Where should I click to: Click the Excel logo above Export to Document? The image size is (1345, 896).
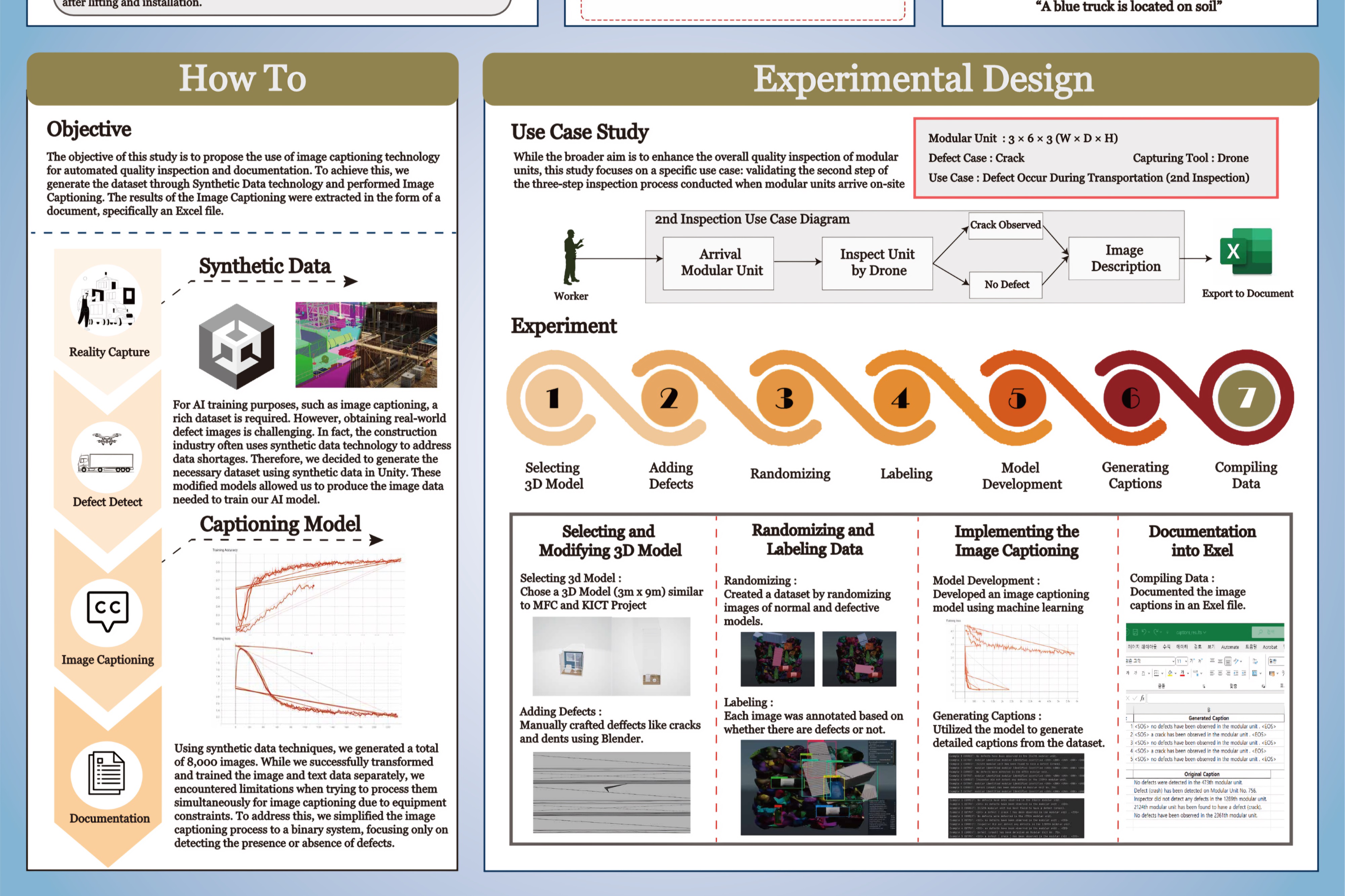(1245, 251)
